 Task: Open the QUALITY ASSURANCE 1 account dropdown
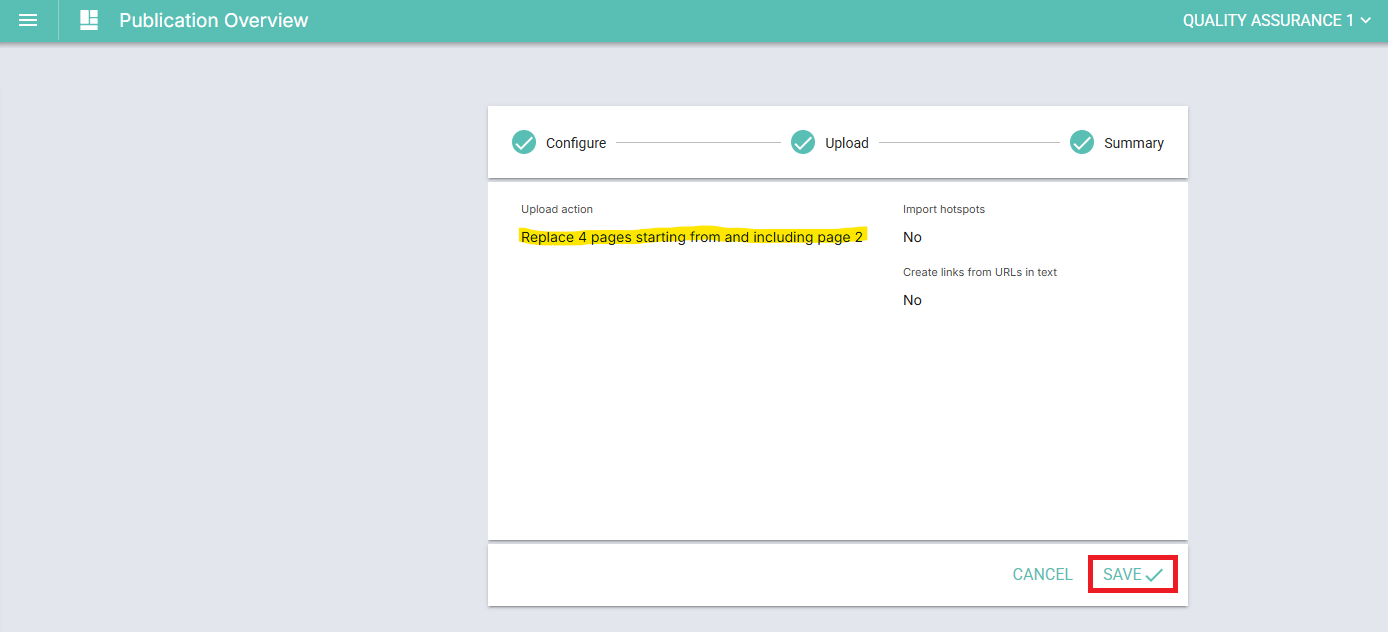point(1277,20)
